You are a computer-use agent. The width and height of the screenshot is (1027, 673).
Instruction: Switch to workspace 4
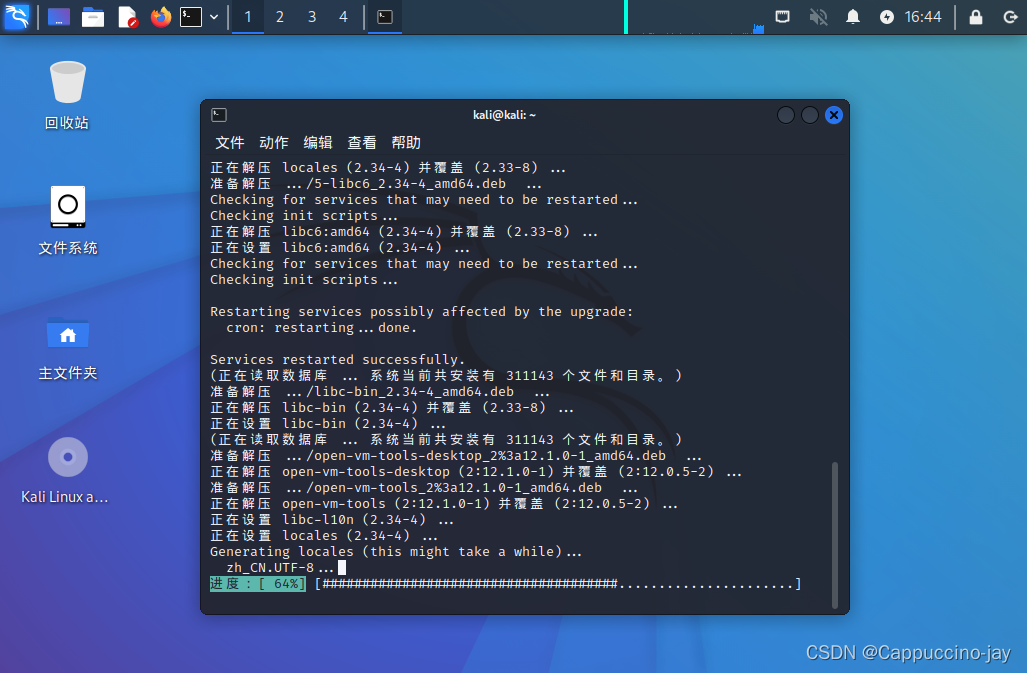click(x=343, y=17)
